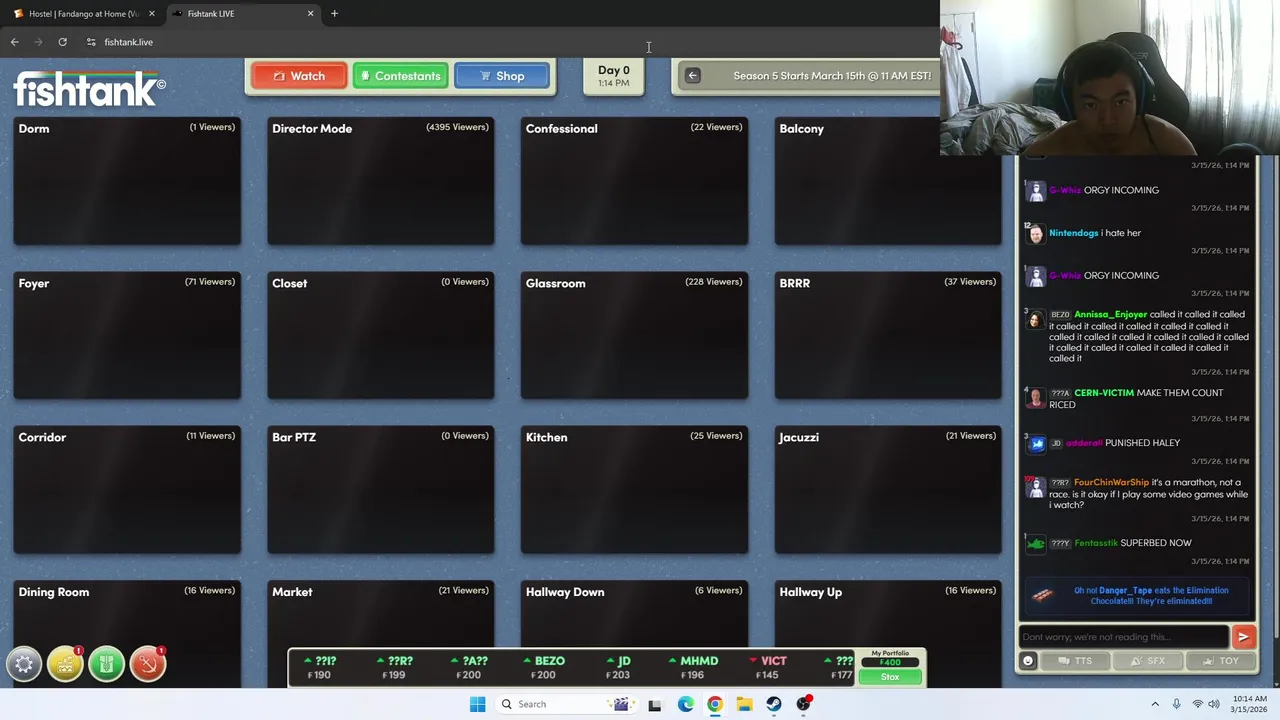Send the chat message with arrow button
The width and height of the screenshot is (1280, 720).
click(x=1243, y=637)
